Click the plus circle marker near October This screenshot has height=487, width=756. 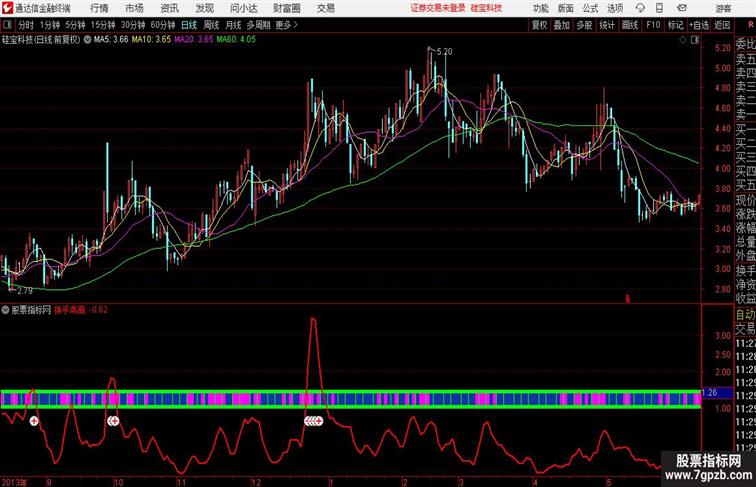click(113, 421)
